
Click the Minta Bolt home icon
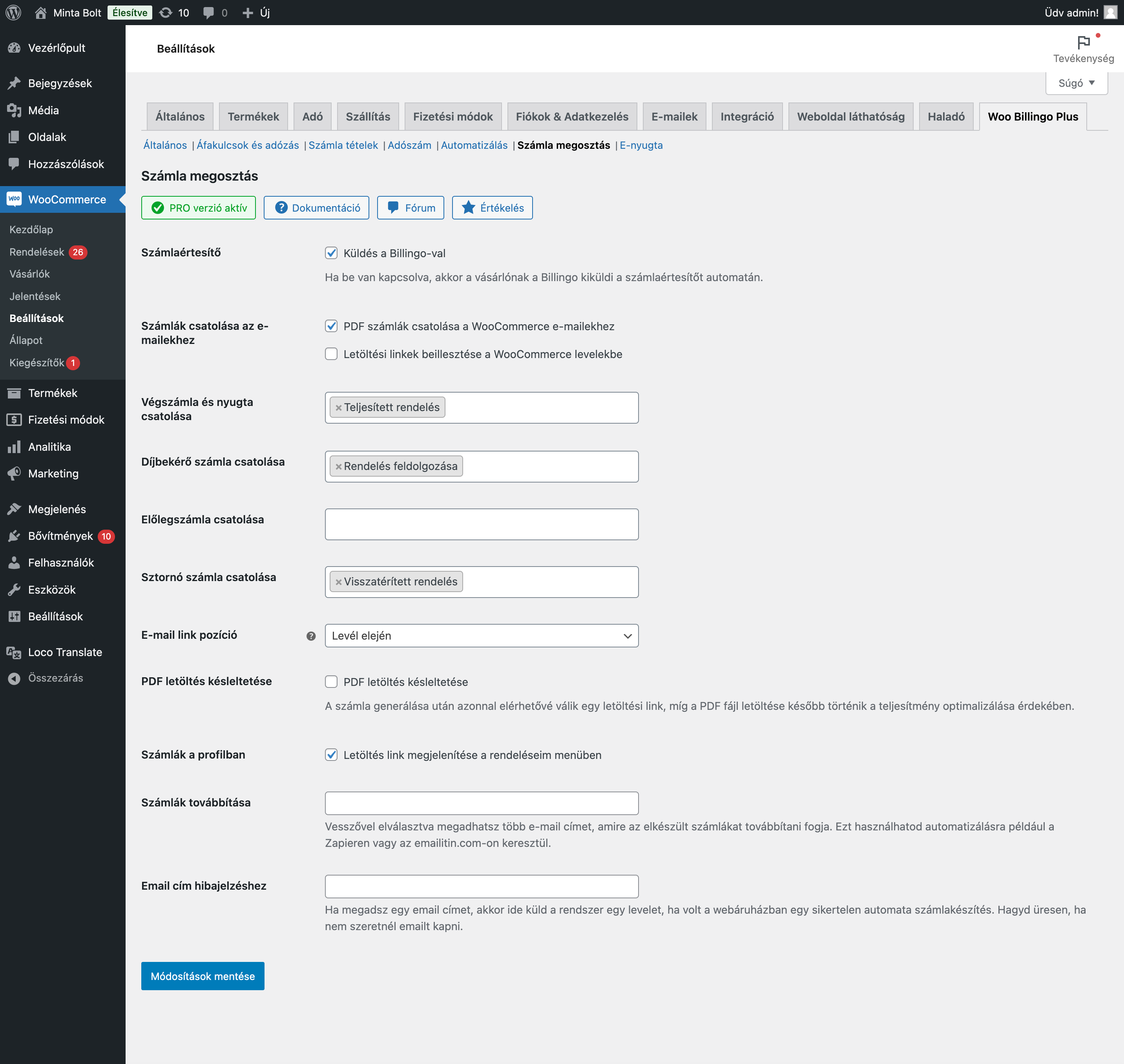[x=40, y=13]
